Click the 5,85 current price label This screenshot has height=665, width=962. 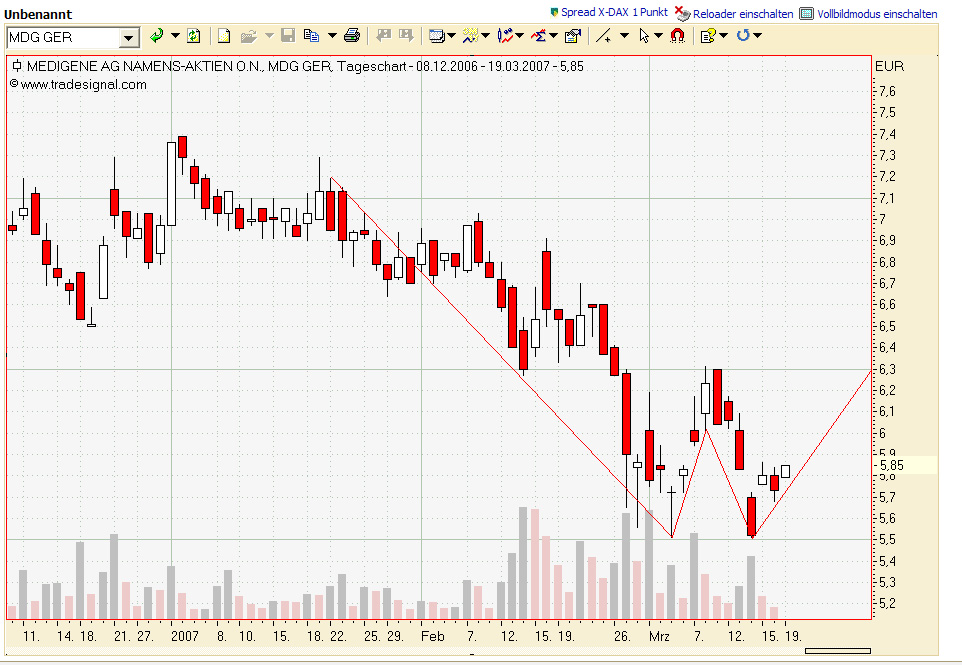(x=892, y=465)
